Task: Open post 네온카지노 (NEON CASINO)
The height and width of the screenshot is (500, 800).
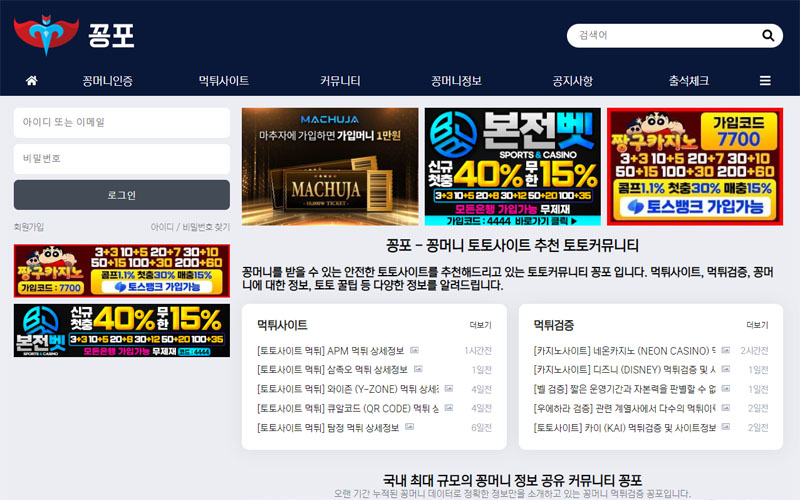Action: (x=624, y=351)
